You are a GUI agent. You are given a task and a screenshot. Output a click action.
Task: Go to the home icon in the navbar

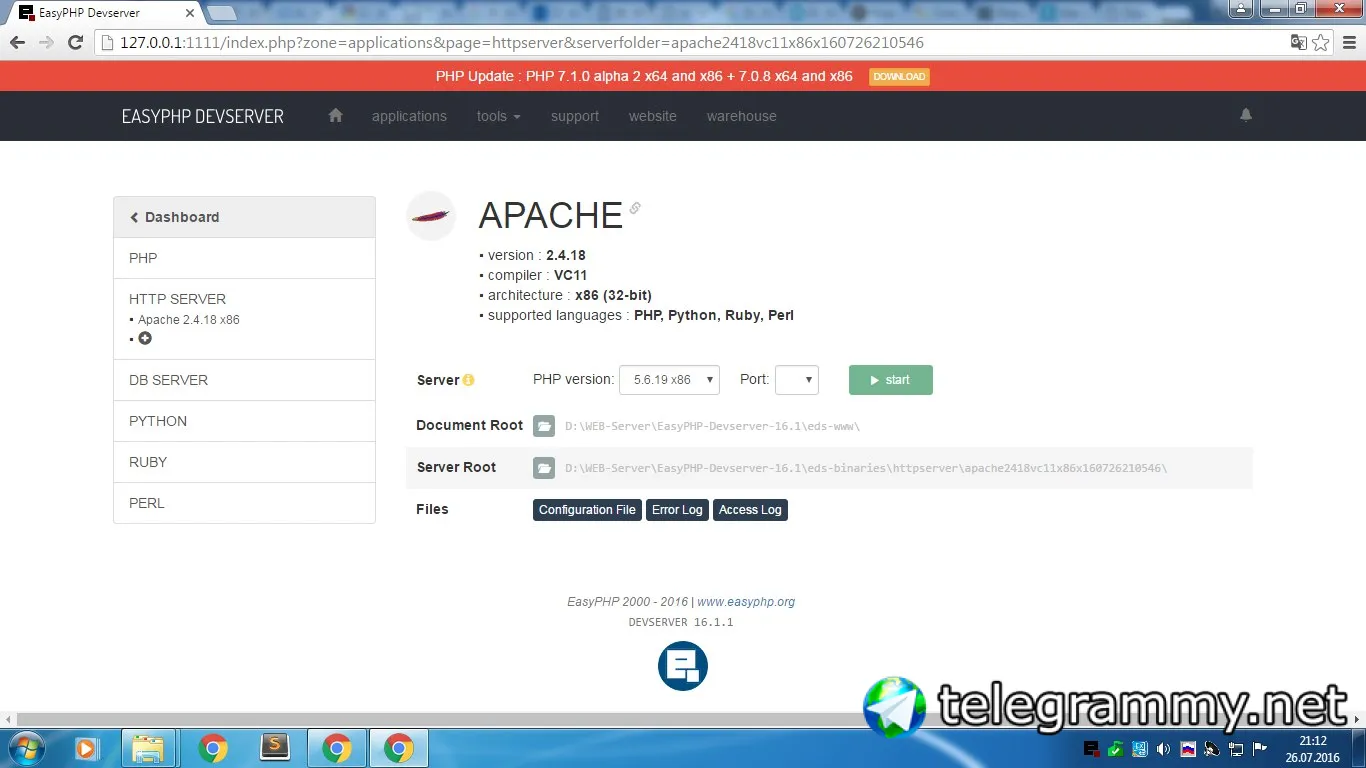335,115
